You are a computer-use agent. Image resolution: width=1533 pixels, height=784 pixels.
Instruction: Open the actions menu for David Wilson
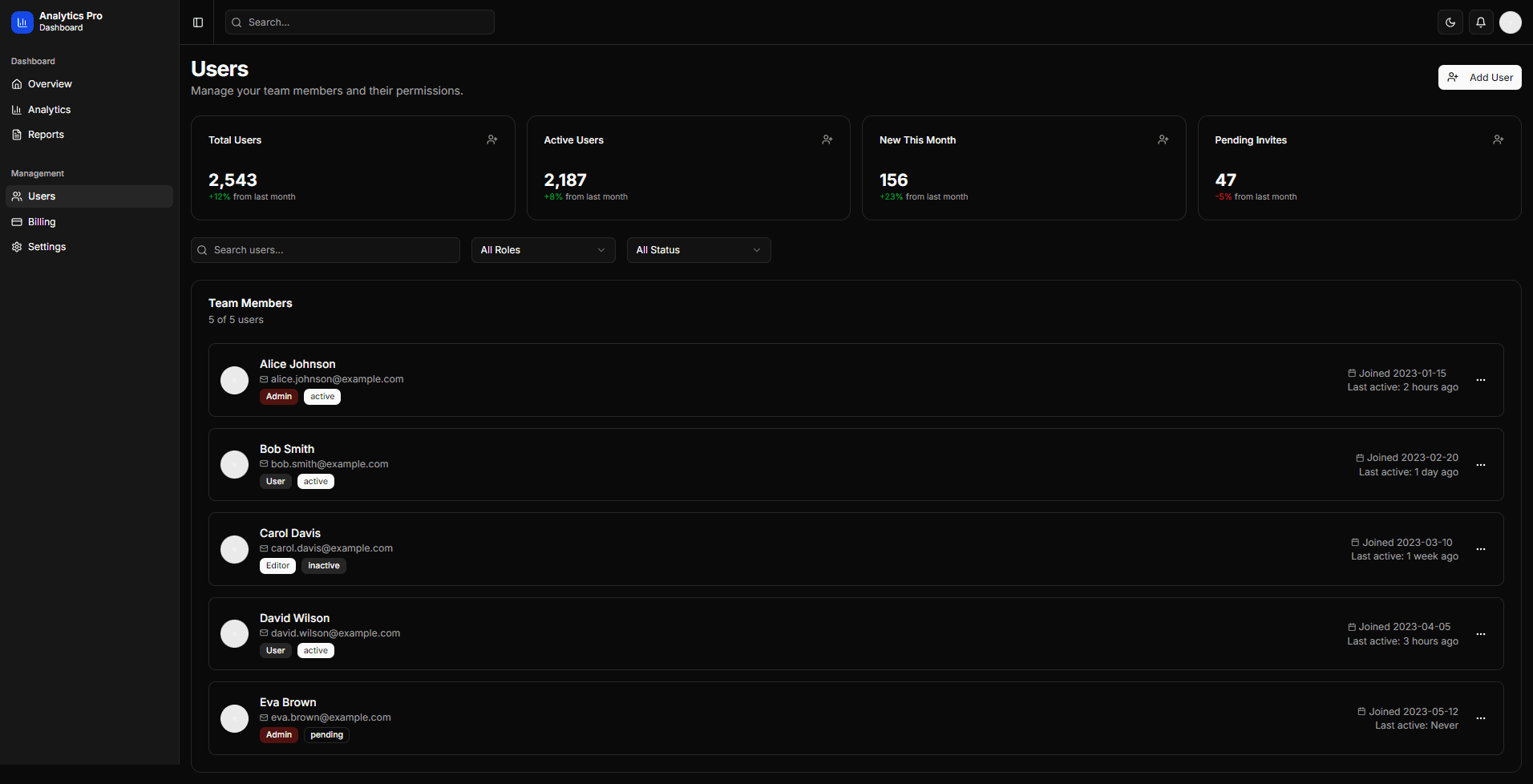click(x=1480, y=633)
